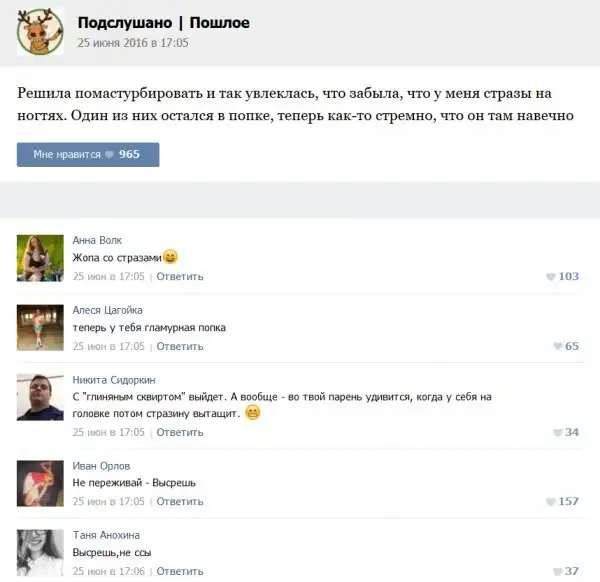Image resolution: width=600 pixels, height=582 pixels.
Task: Click Ответить under Алеся Цагойка's comment
Action: click(180, 346)
